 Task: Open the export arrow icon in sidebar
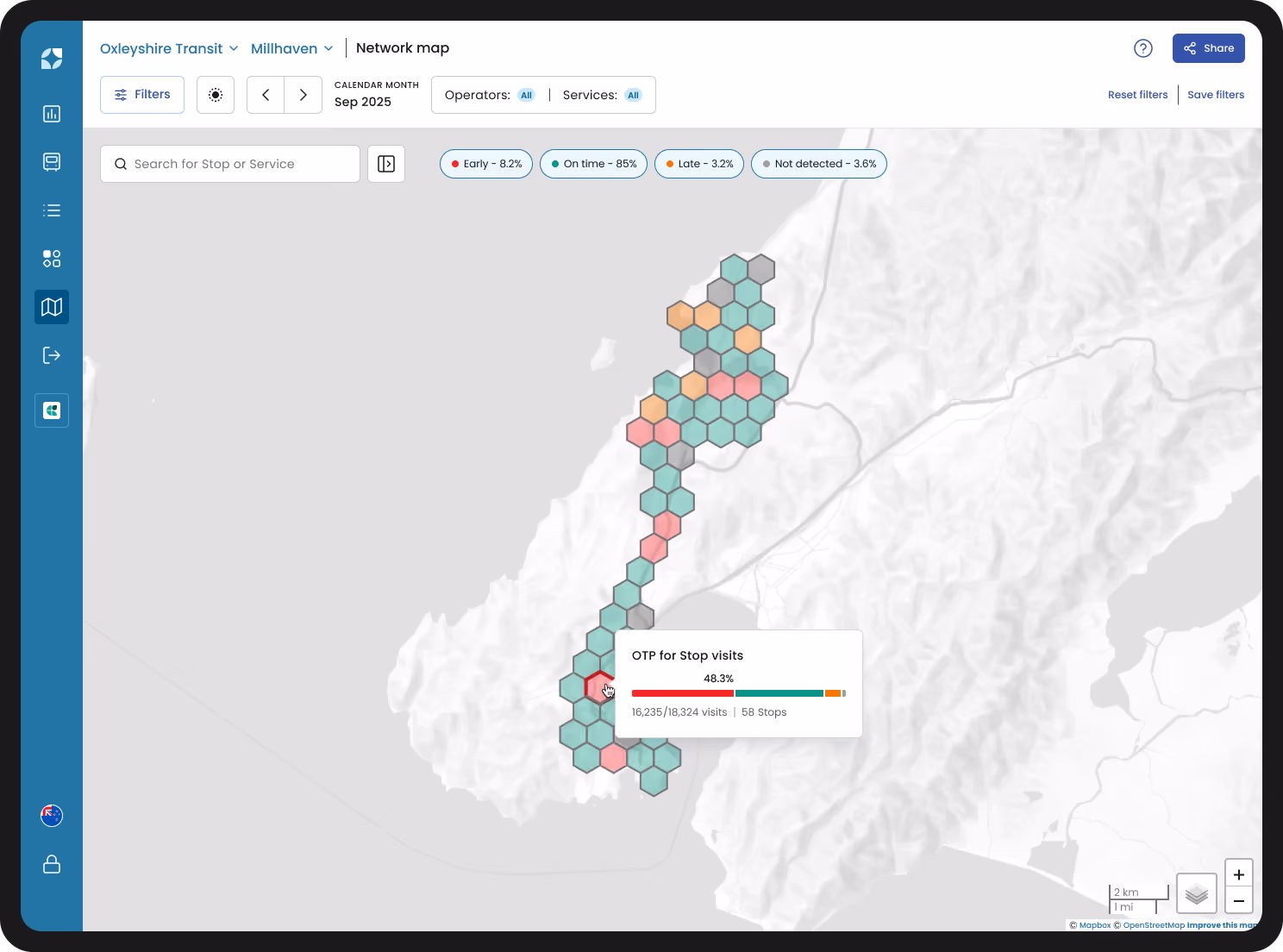click(52, 355)
